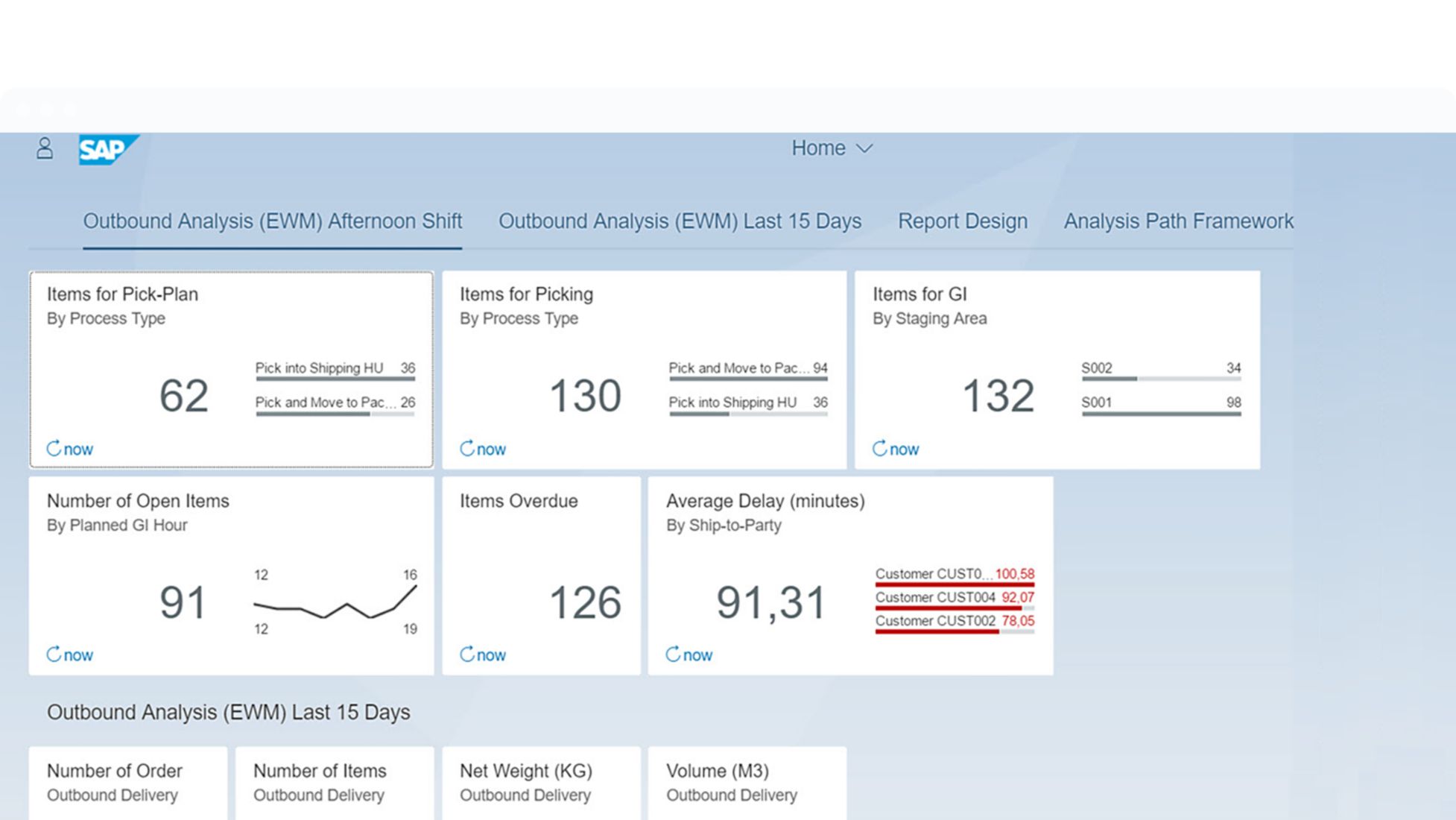Viewport: 1456px width, 820px height.
Task: Click the user profile icon
Action: tap(45, 148)
